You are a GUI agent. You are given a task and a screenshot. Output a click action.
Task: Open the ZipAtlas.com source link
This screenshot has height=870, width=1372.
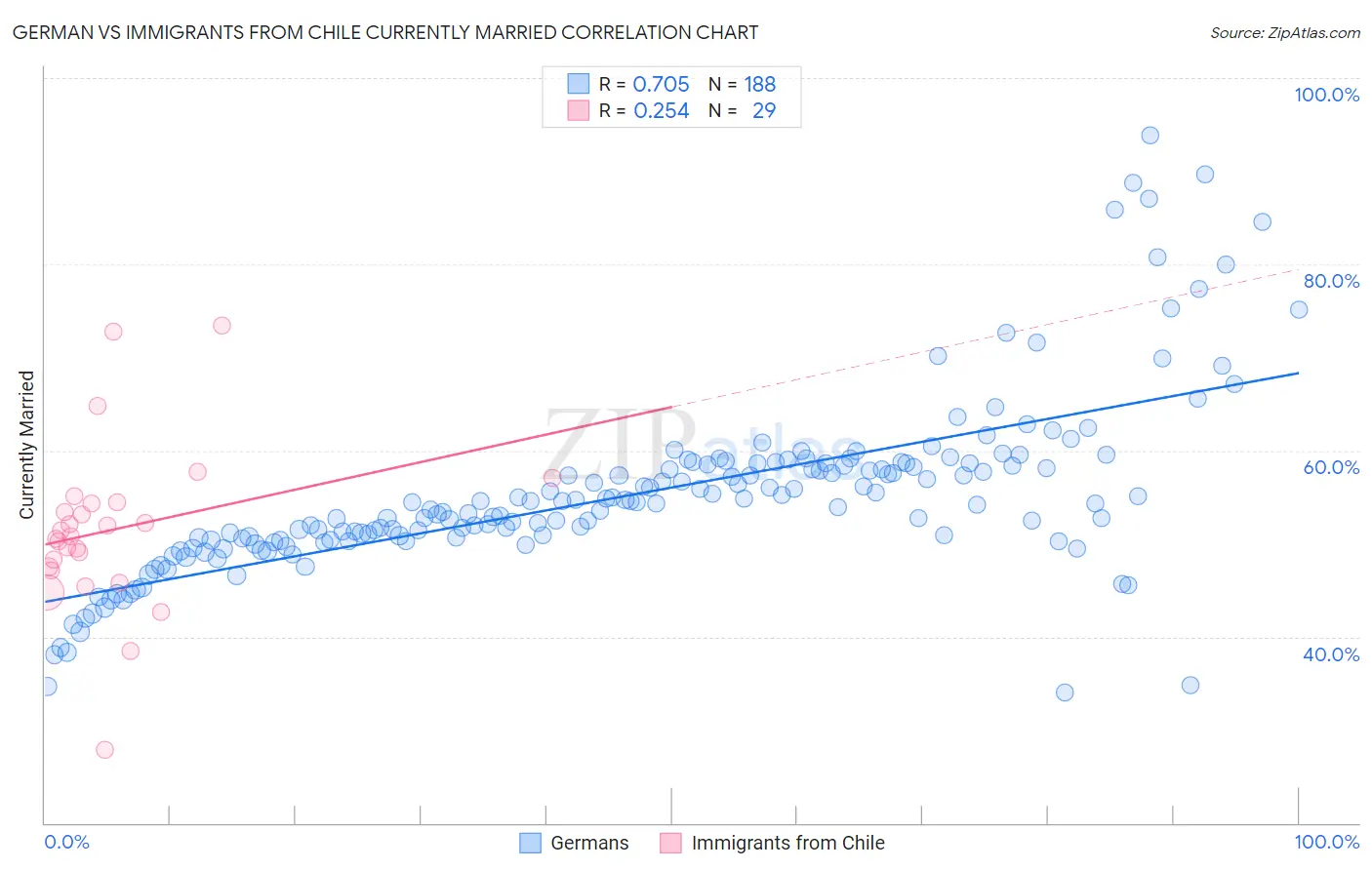pyautogui.click(x=1285, y=32)
